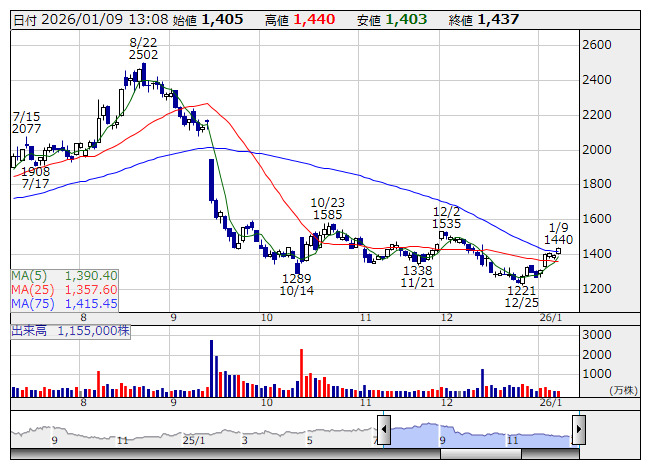This screenshot has width=653, height=470.
Task: Click the MA(75) legend label
Action: coord(30,303)
